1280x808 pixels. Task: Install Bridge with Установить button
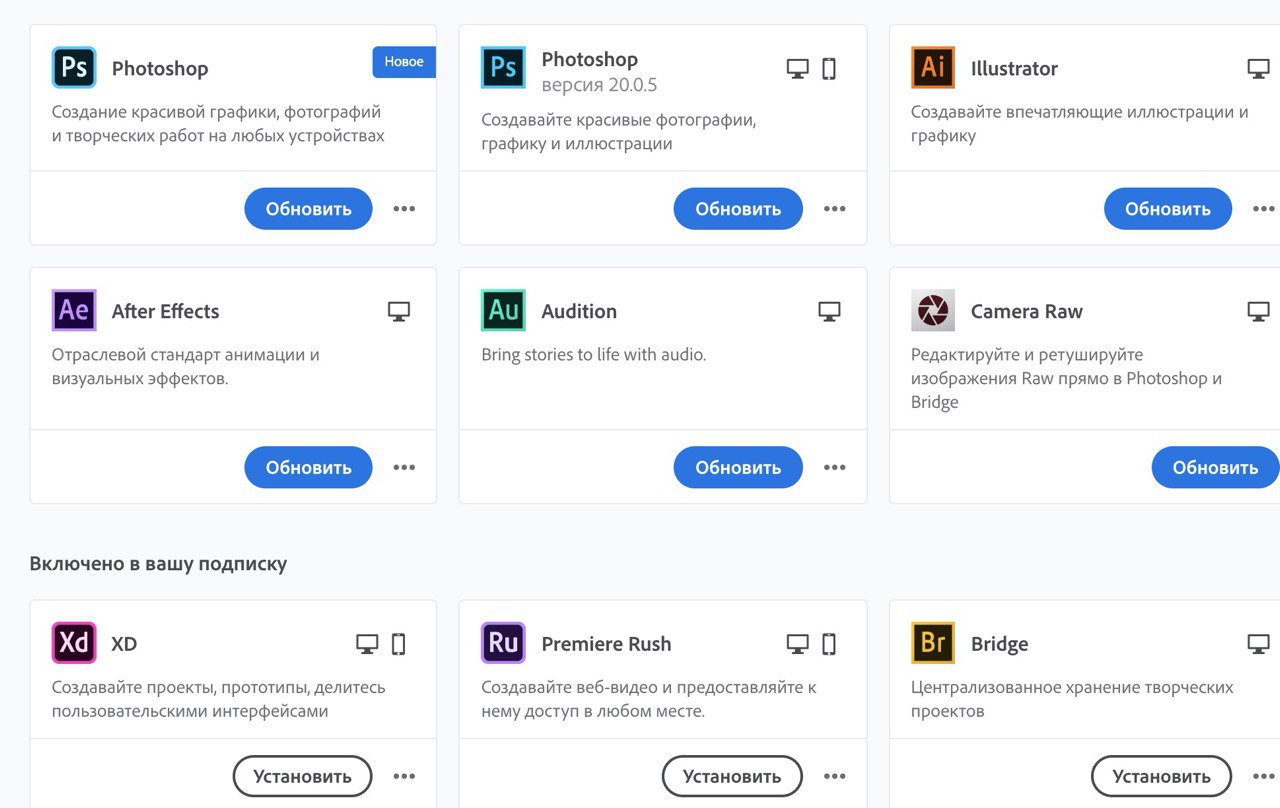click(x=1161, y=776)
